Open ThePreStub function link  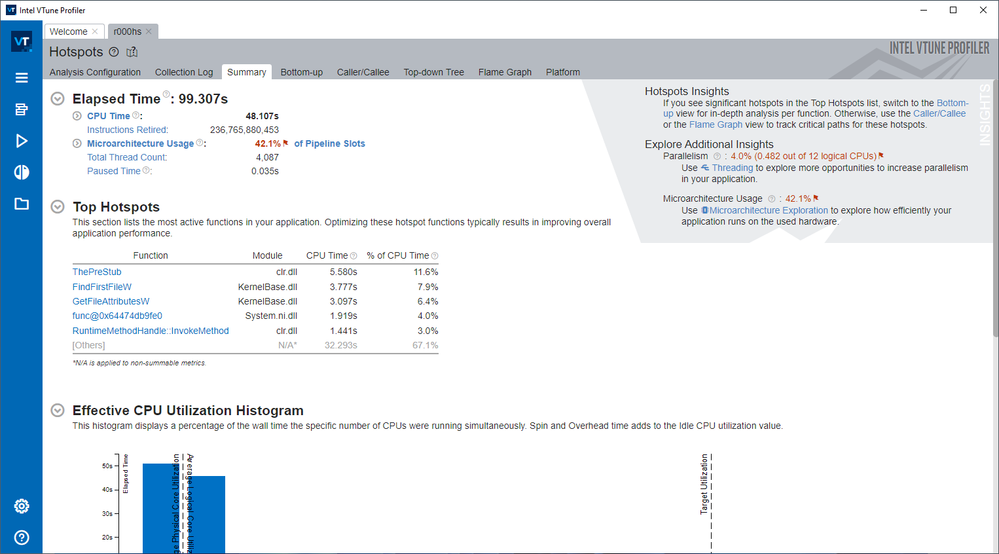click(x=97, y=272)
